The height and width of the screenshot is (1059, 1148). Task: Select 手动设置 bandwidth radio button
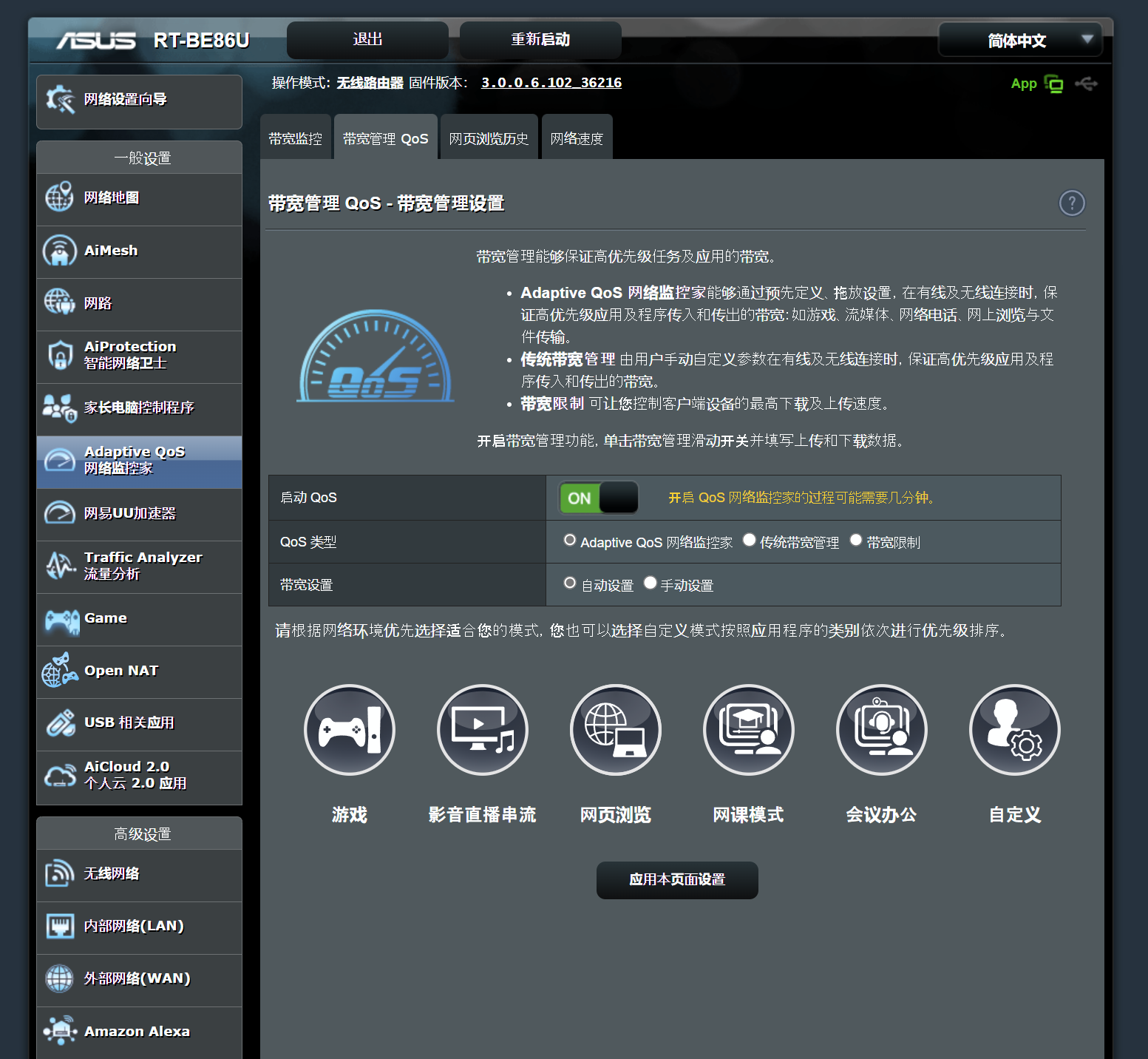coord(650,583)
